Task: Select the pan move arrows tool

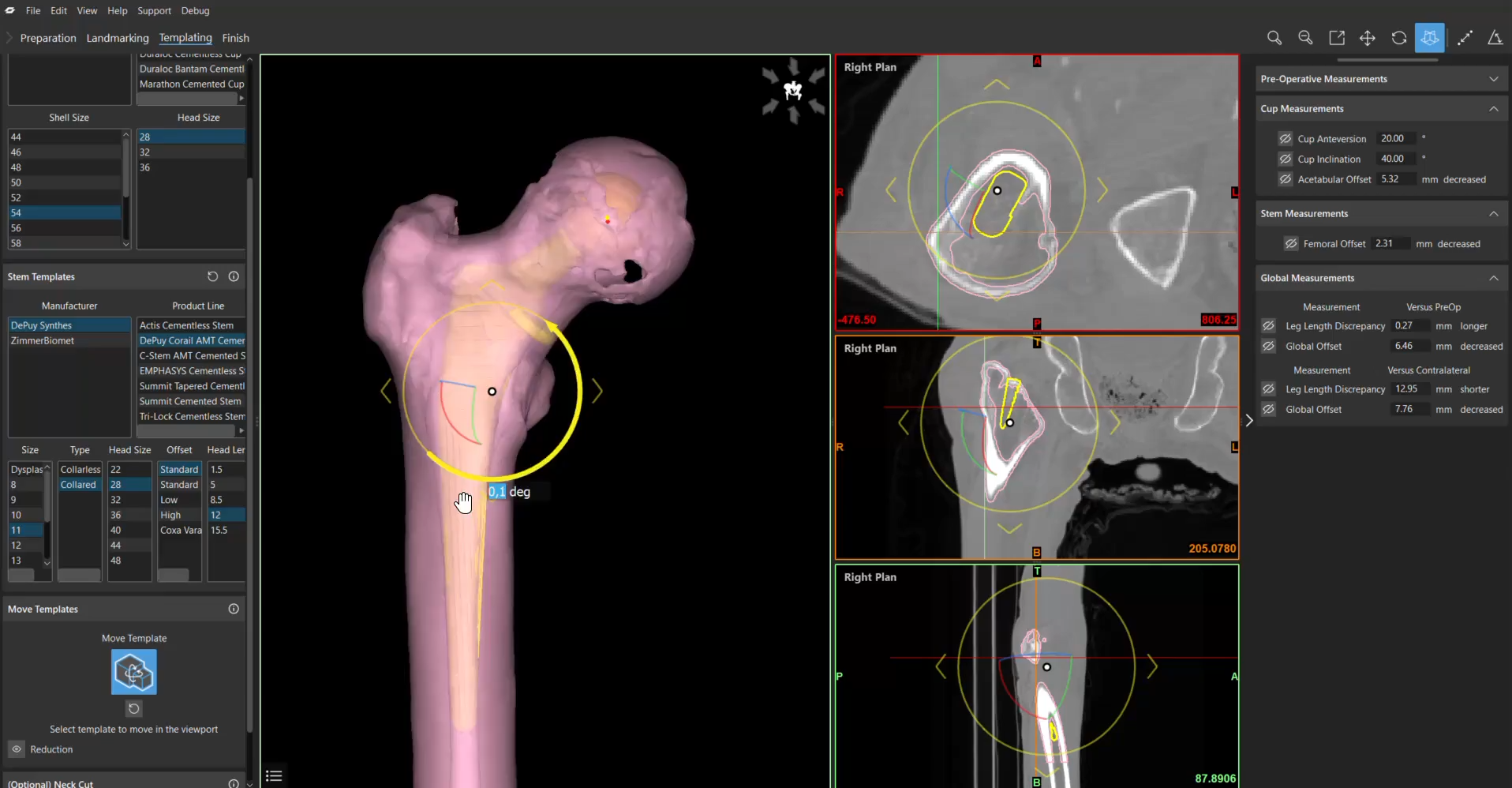Action: [x=1368, y=38]
